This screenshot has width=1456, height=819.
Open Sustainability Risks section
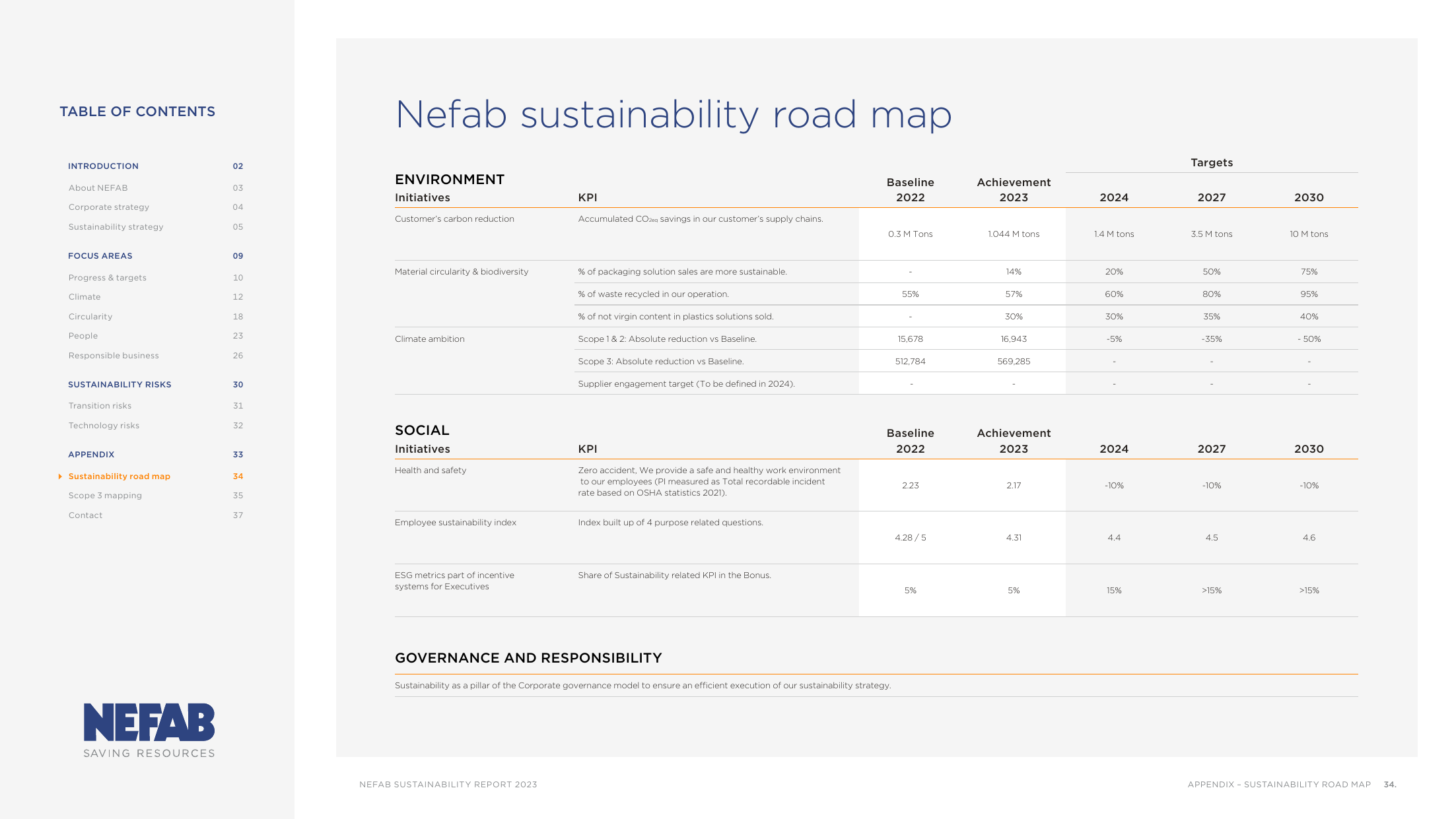tap(120, 385)
